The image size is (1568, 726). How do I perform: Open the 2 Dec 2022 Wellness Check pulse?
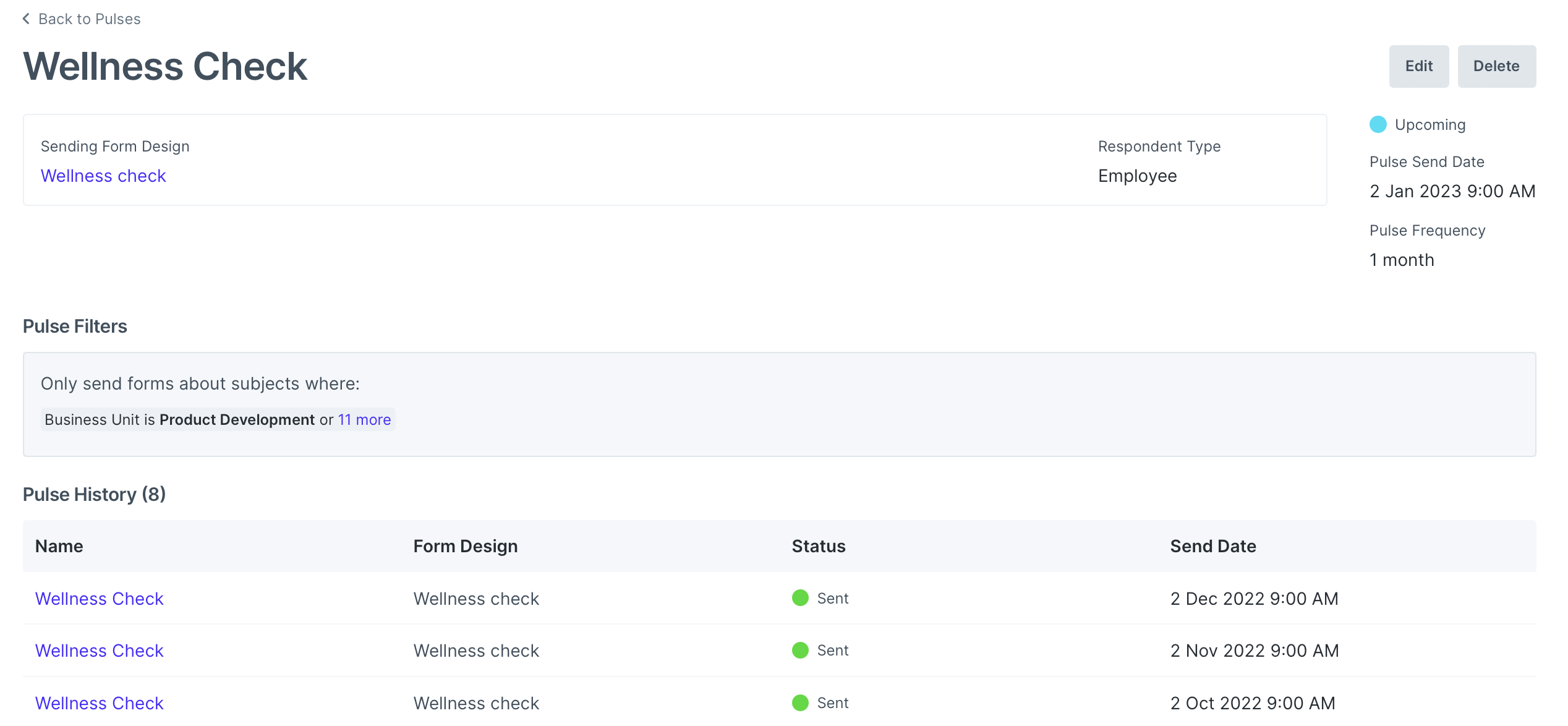[99, 598]
